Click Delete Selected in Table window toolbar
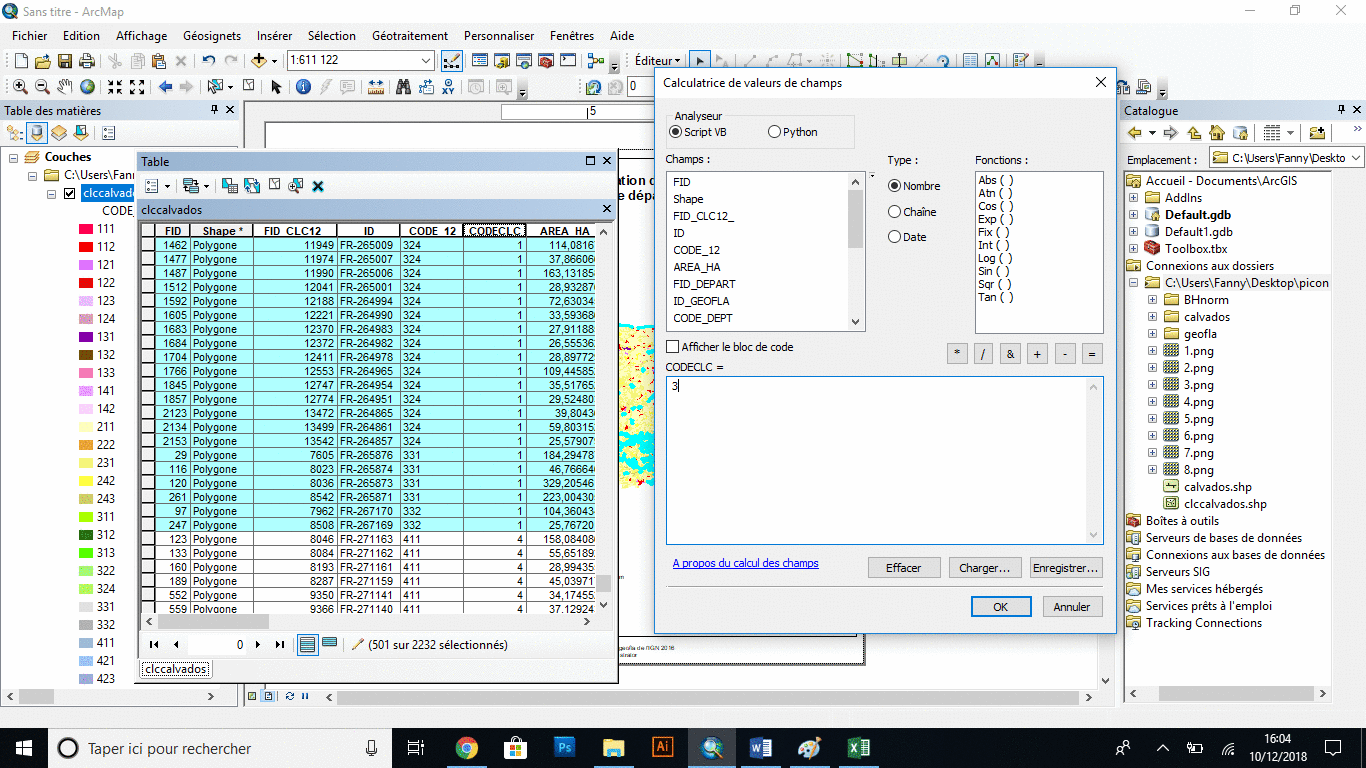1366x768 pixels. 318,186
